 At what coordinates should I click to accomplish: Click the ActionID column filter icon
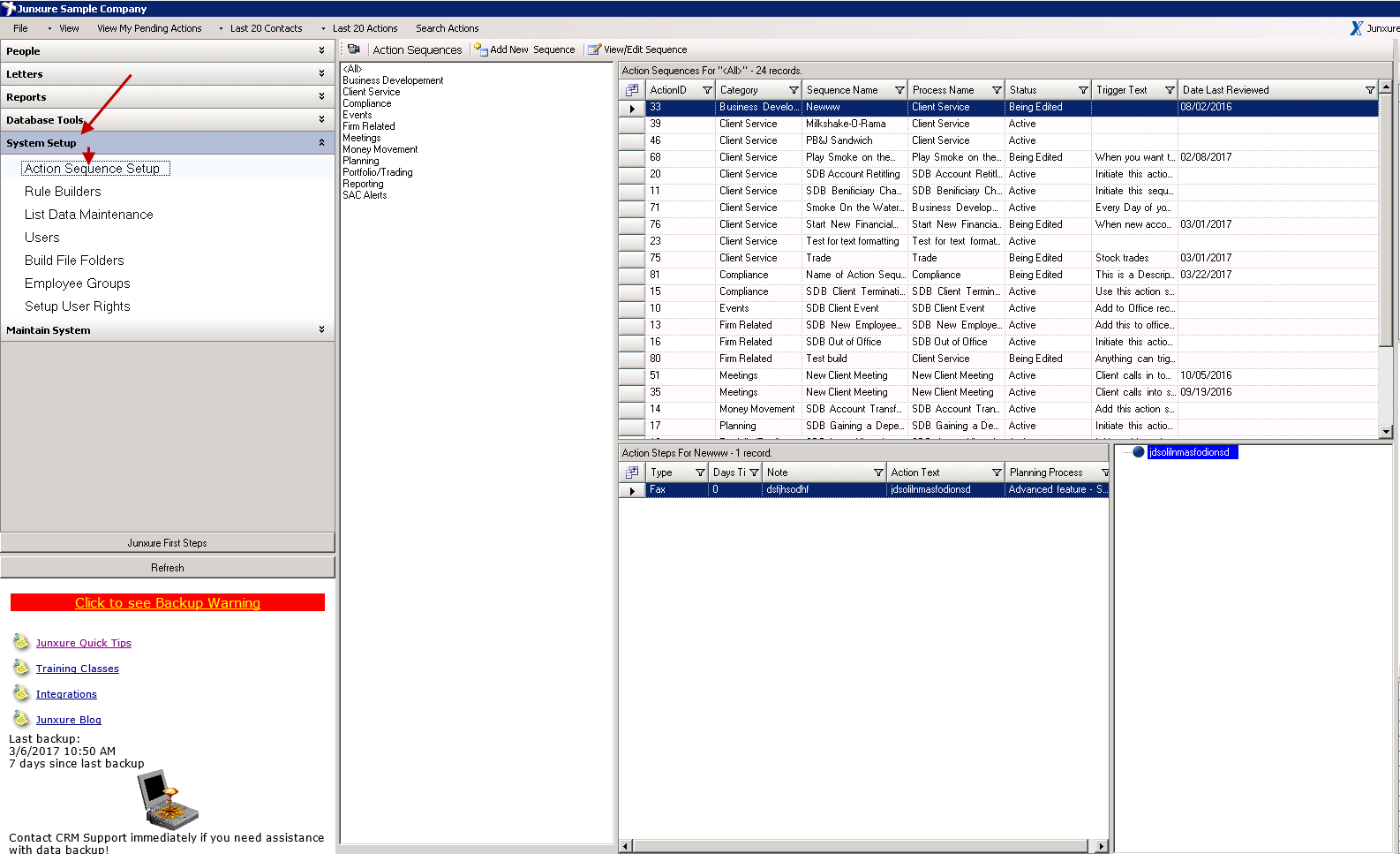pos(707,90)
